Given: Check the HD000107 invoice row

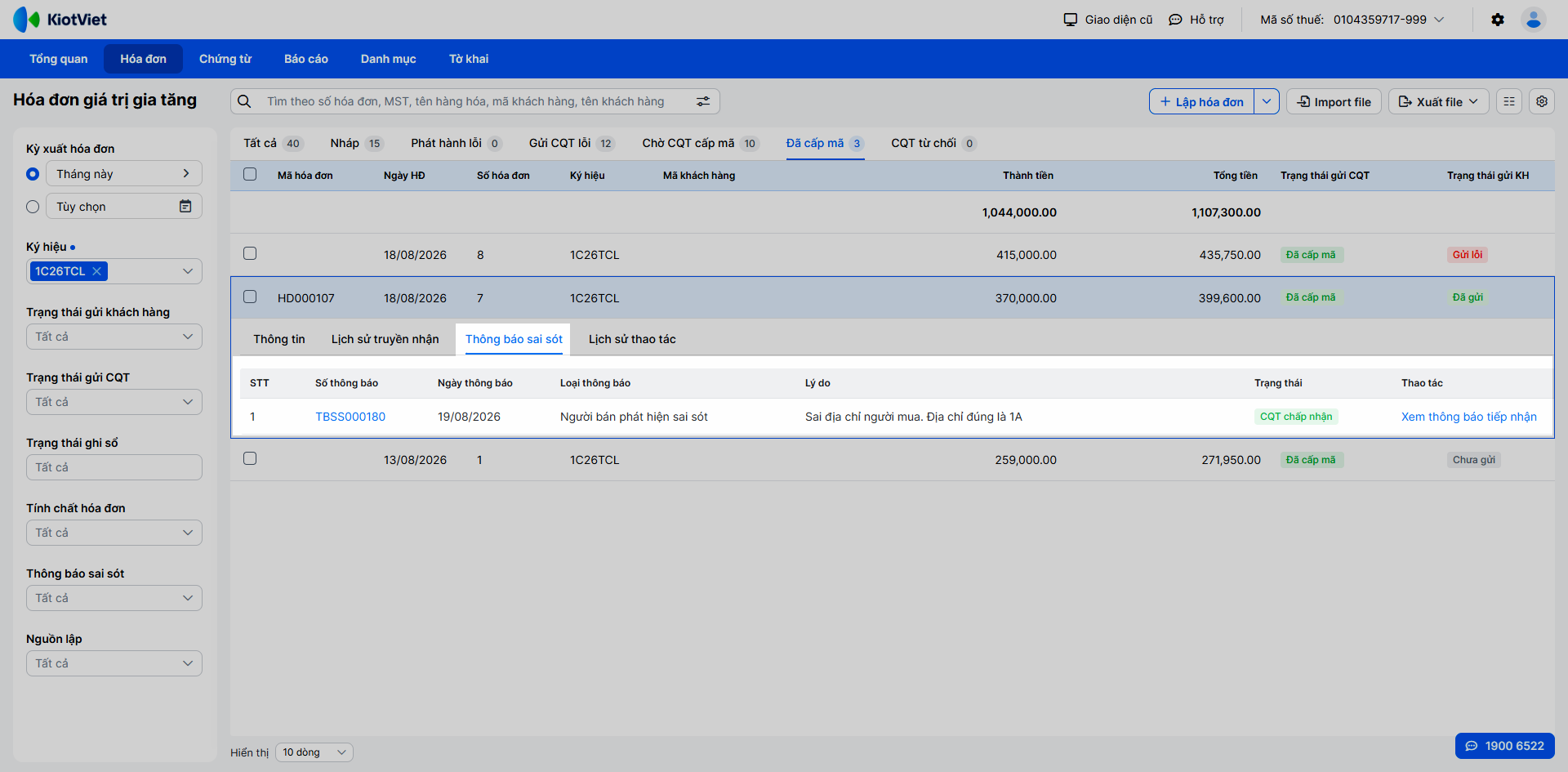Looking at the screenshot, I should [250, 297].
